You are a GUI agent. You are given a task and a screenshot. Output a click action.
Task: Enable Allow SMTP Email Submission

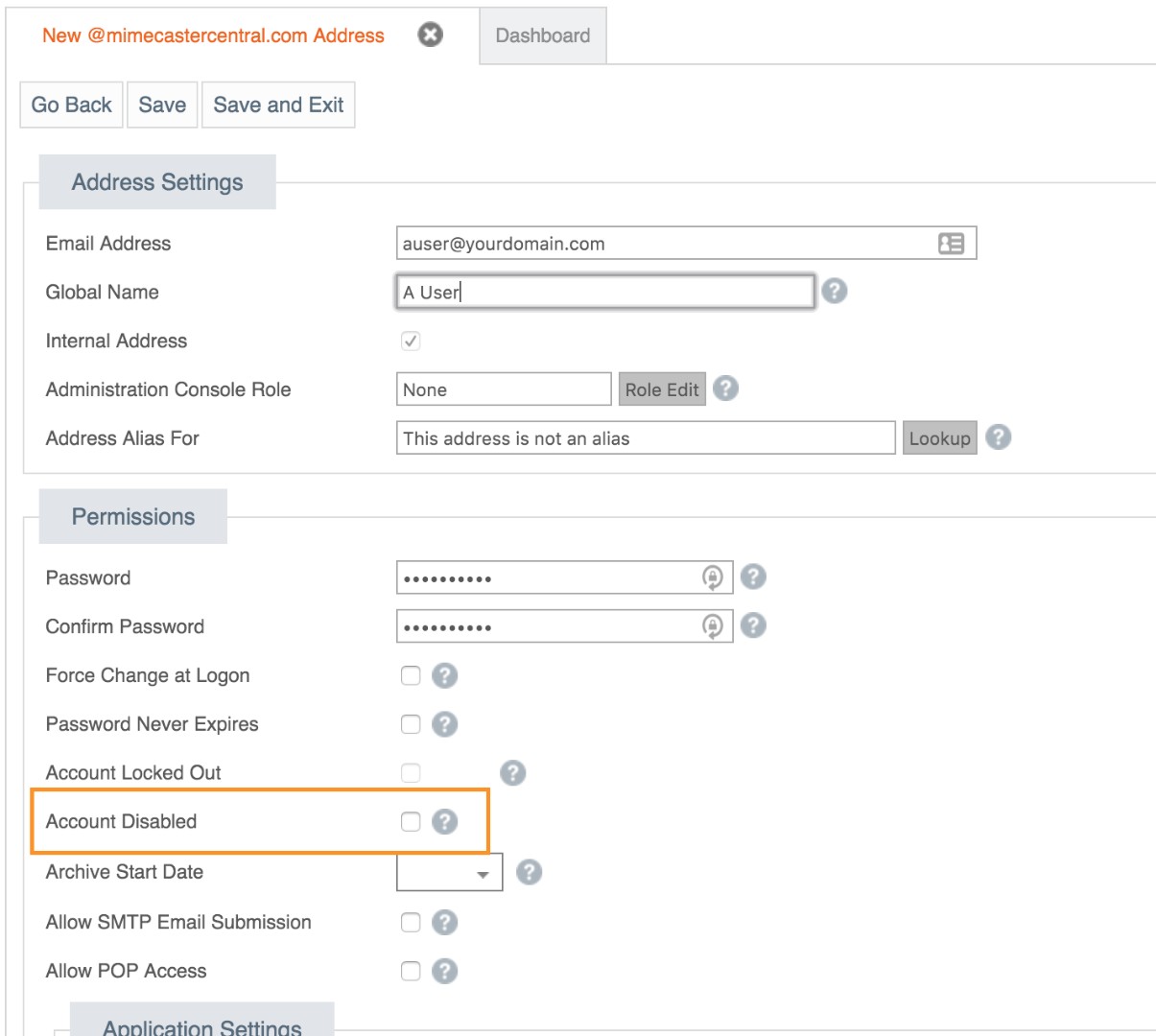411,922
